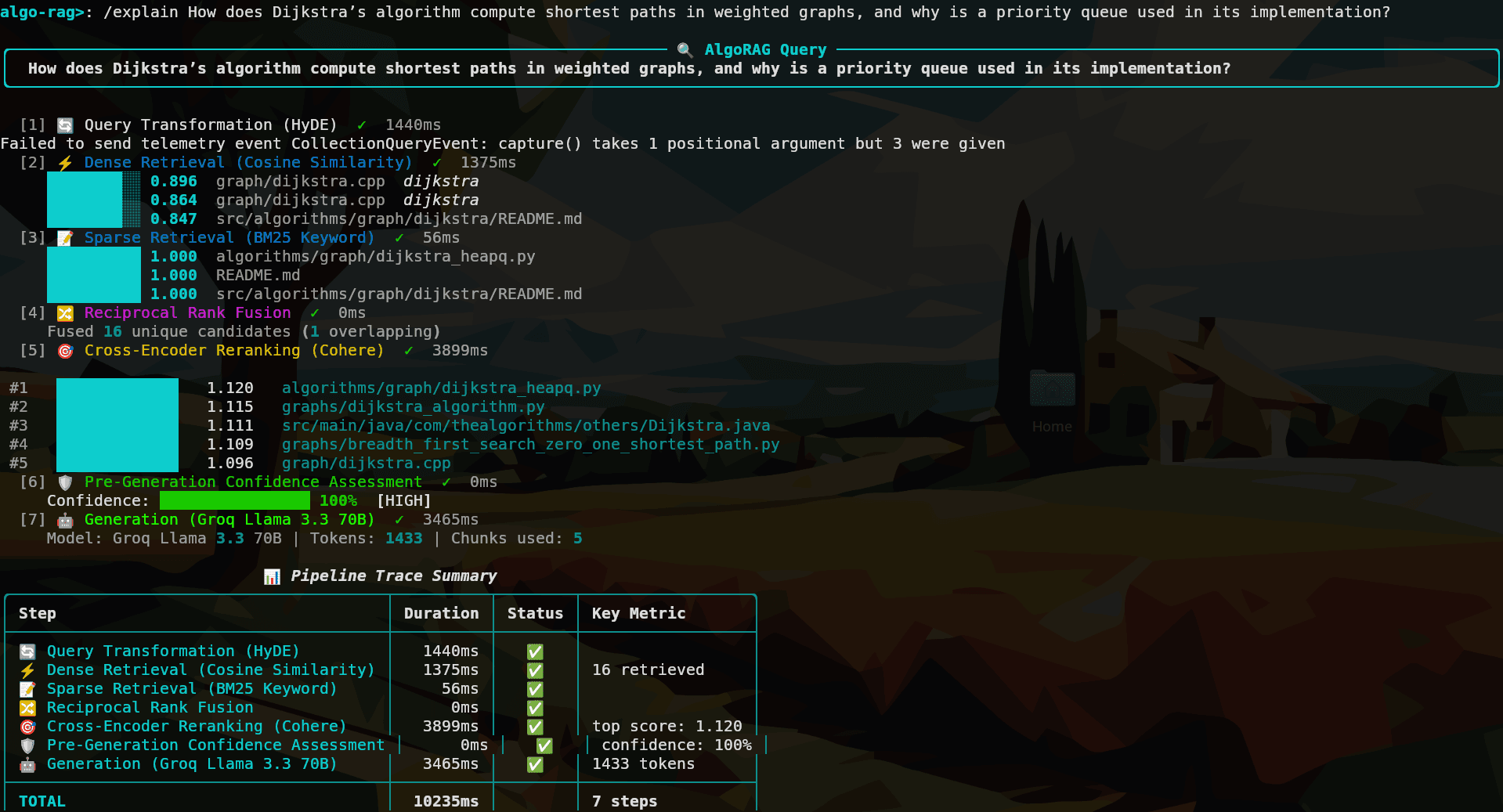Click the Dense Retrieval (Cosine Similarity) heading at step 2
This screenshot has width=1503, height=812.
click(247, 163)
